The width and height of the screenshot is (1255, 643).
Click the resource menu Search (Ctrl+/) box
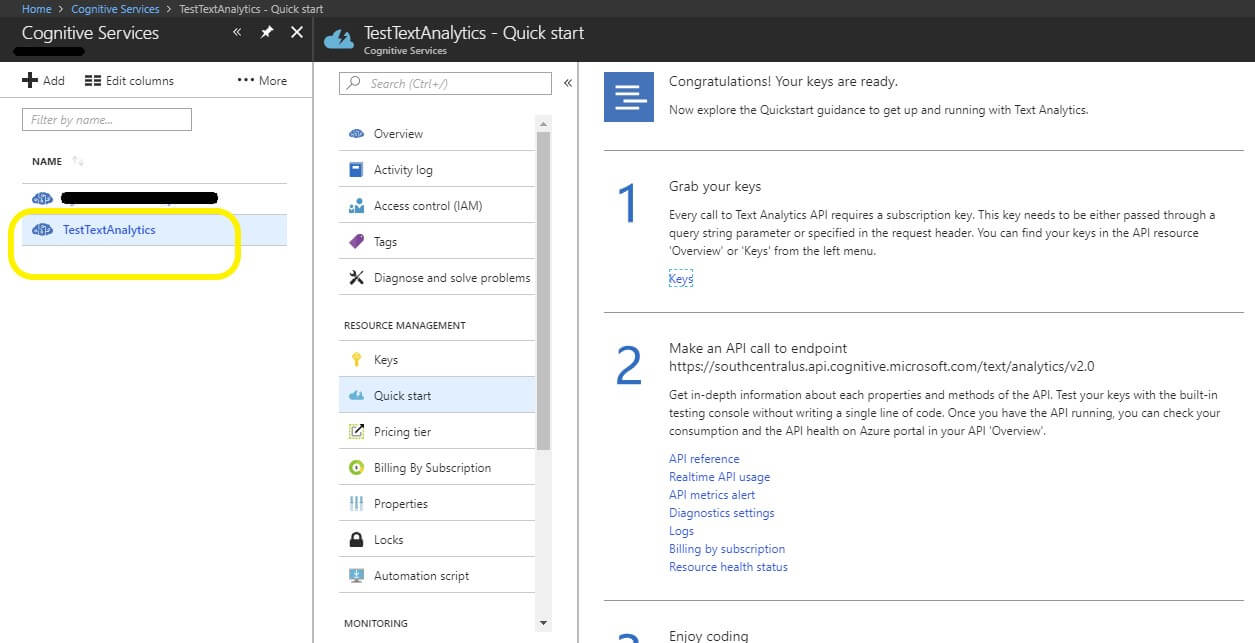445,84
